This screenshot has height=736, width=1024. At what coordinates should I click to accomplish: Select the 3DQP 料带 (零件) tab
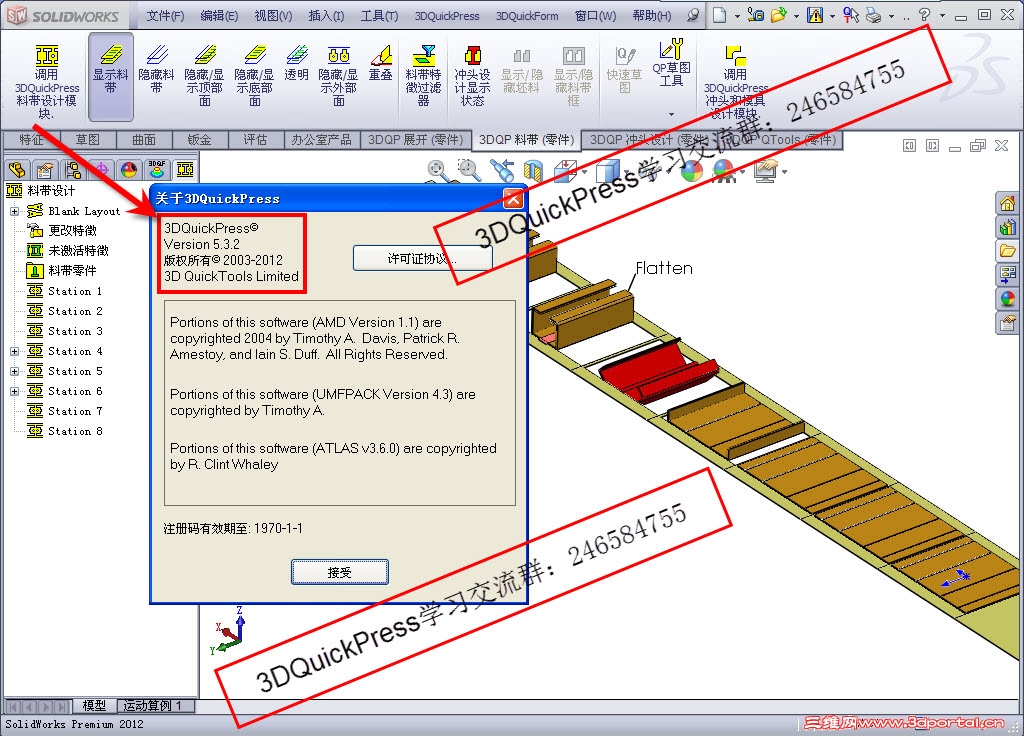click(x=526, y=140)
